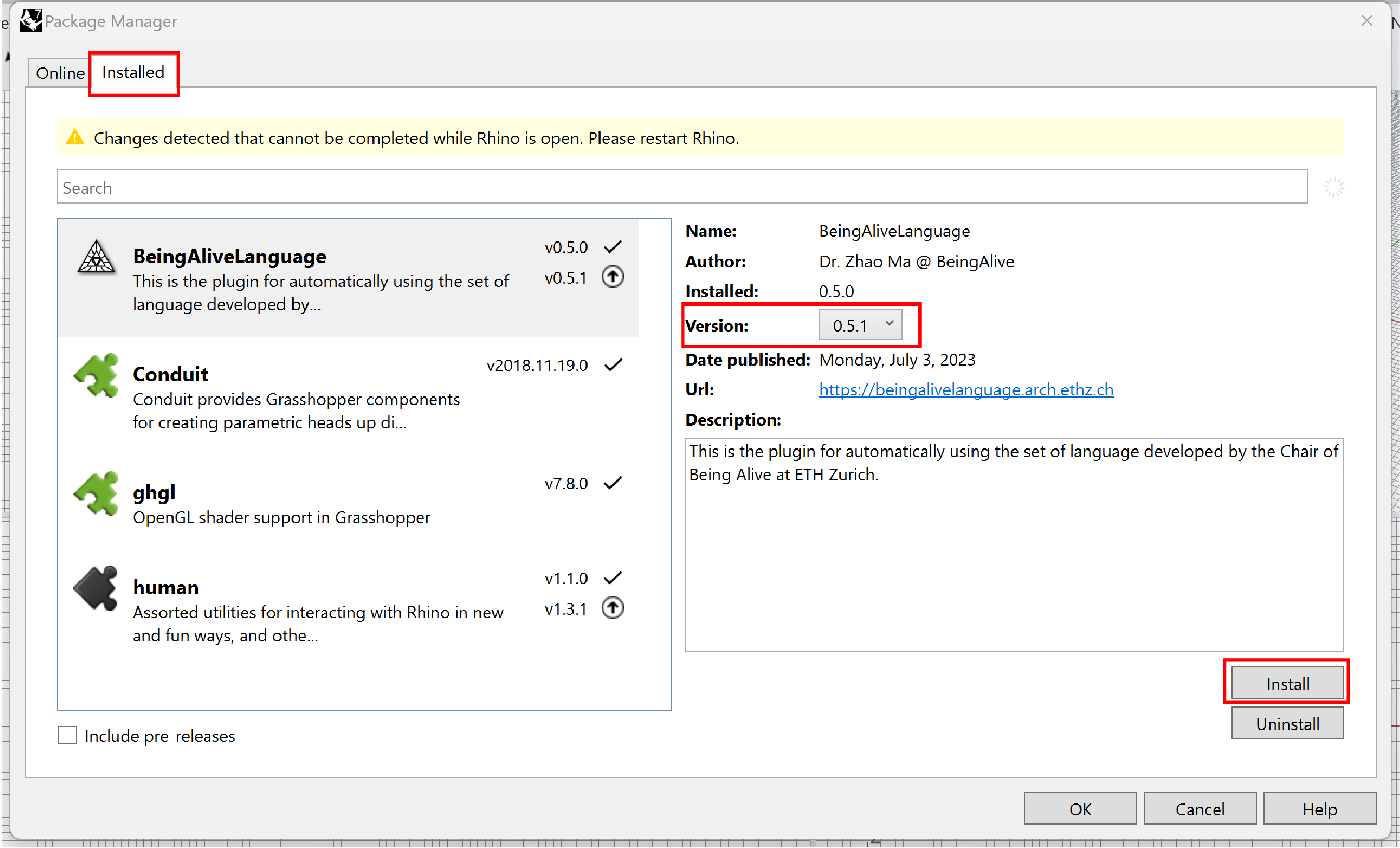Click the loading spinner beside search

click(1334, 187)
